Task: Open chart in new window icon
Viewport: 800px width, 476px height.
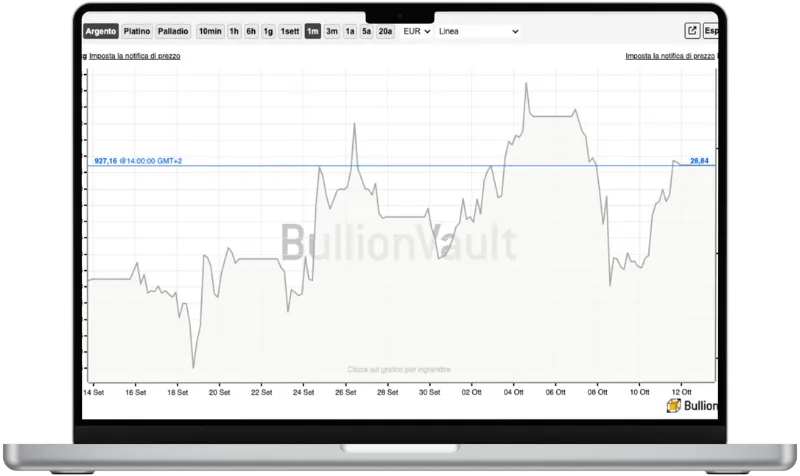Action: click(x=692, y=31)
